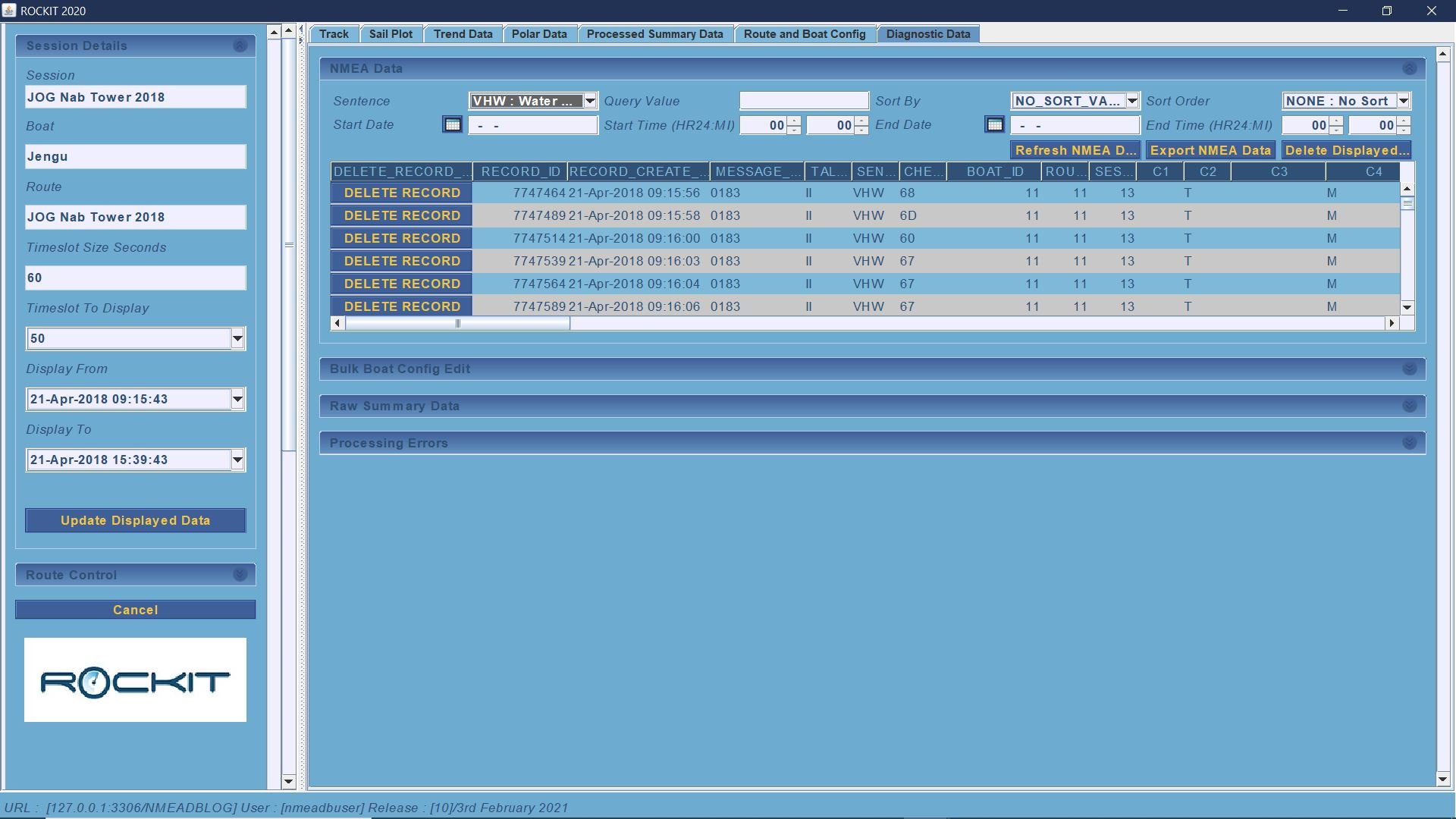
Task: Click the NMEA table horizontal scrollbar thumb
Action: click(x=457, y=323)
